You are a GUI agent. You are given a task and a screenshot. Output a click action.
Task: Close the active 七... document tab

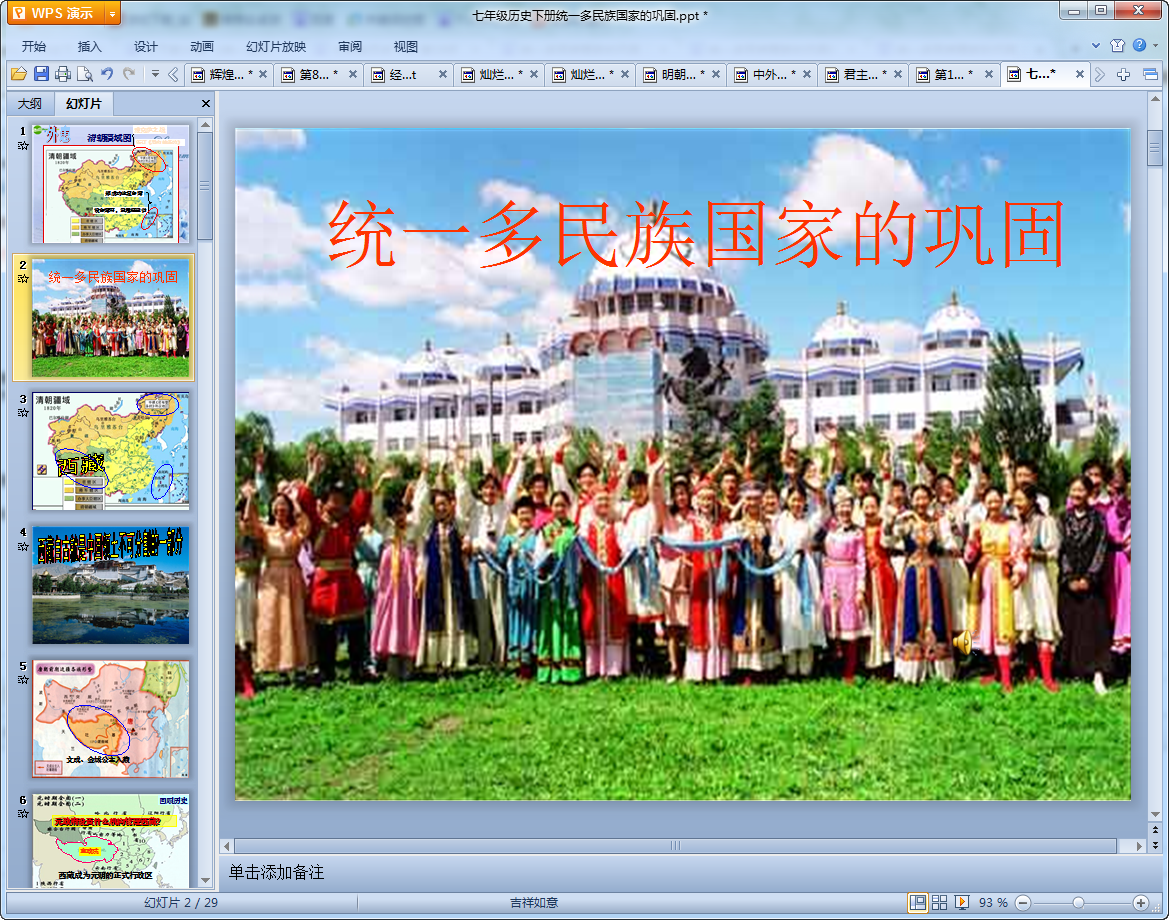coord(1080,74)
